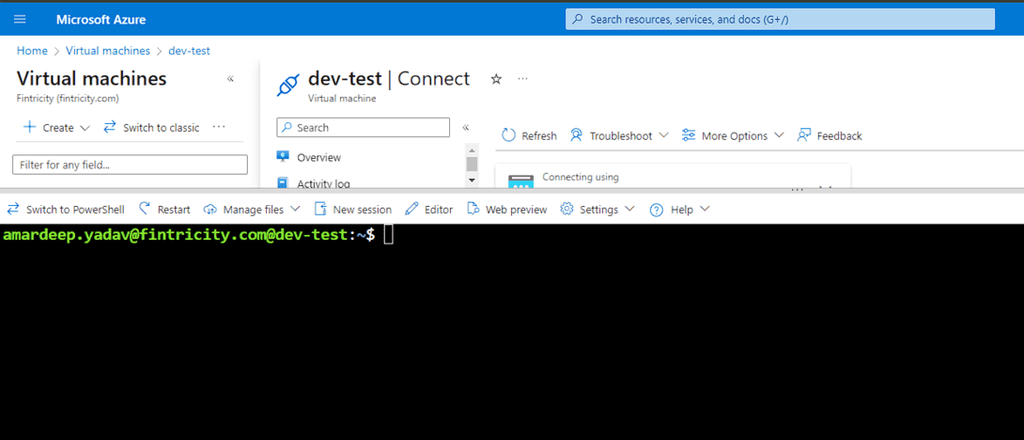This screenshot has height=440, width=1024.
Task: Click the Connecting using card
Action: pos(673,177)
